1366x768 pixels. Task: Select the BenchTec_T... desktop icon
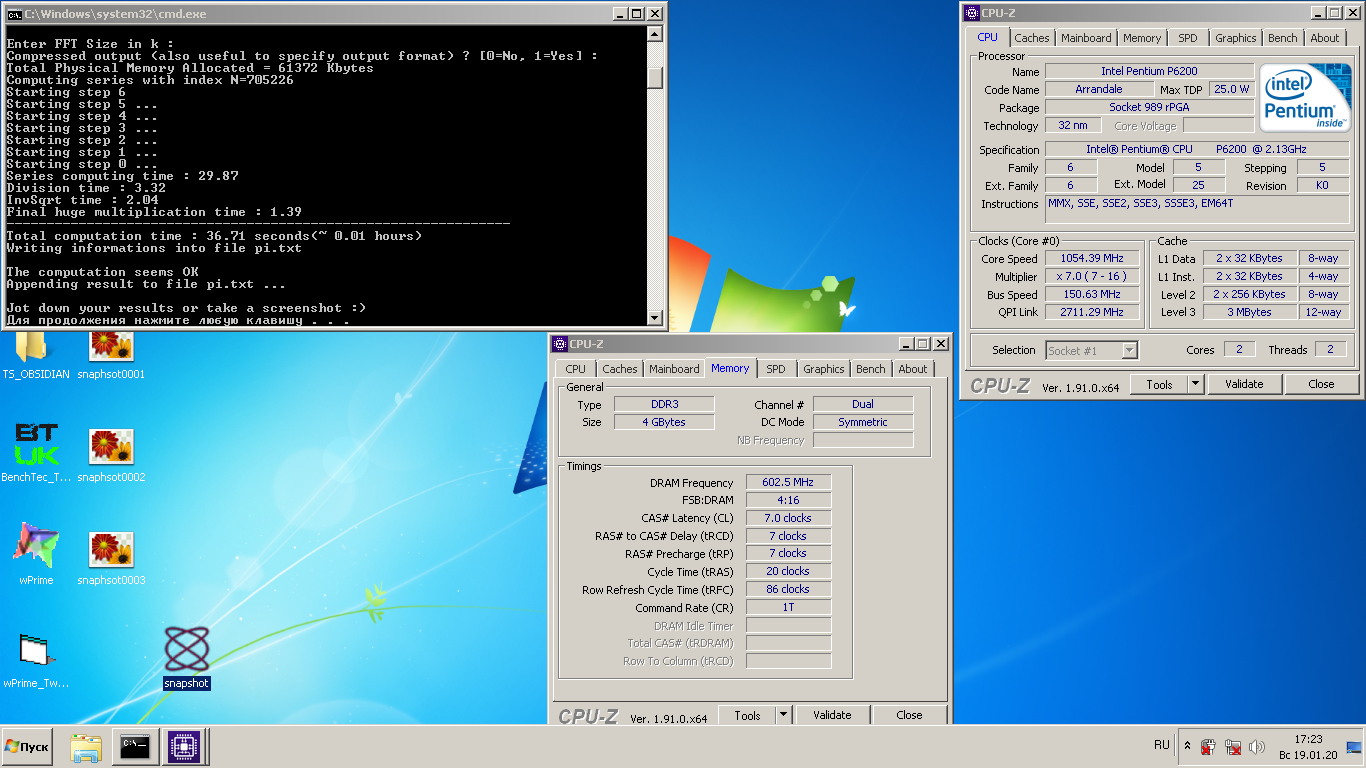[x=36, y=454]
